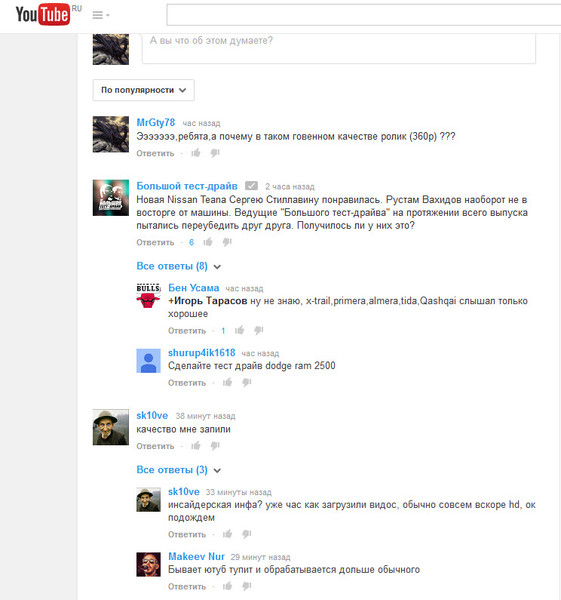Reply to MrGty78 via 'Ответить'
561x600 pixels.
point(155,153)
